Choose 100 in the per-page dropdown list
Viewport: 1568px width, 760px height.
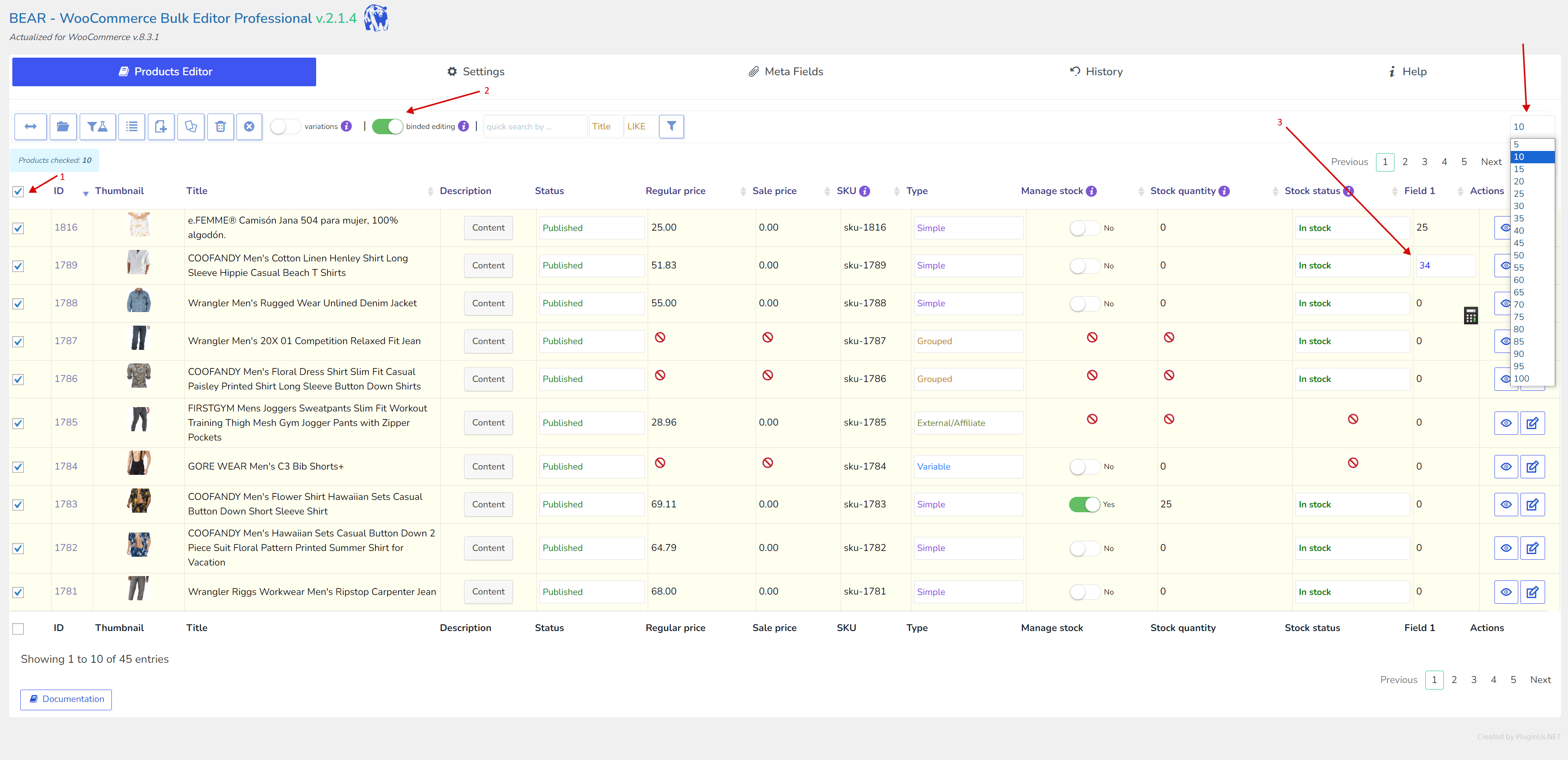[1532, 378]
